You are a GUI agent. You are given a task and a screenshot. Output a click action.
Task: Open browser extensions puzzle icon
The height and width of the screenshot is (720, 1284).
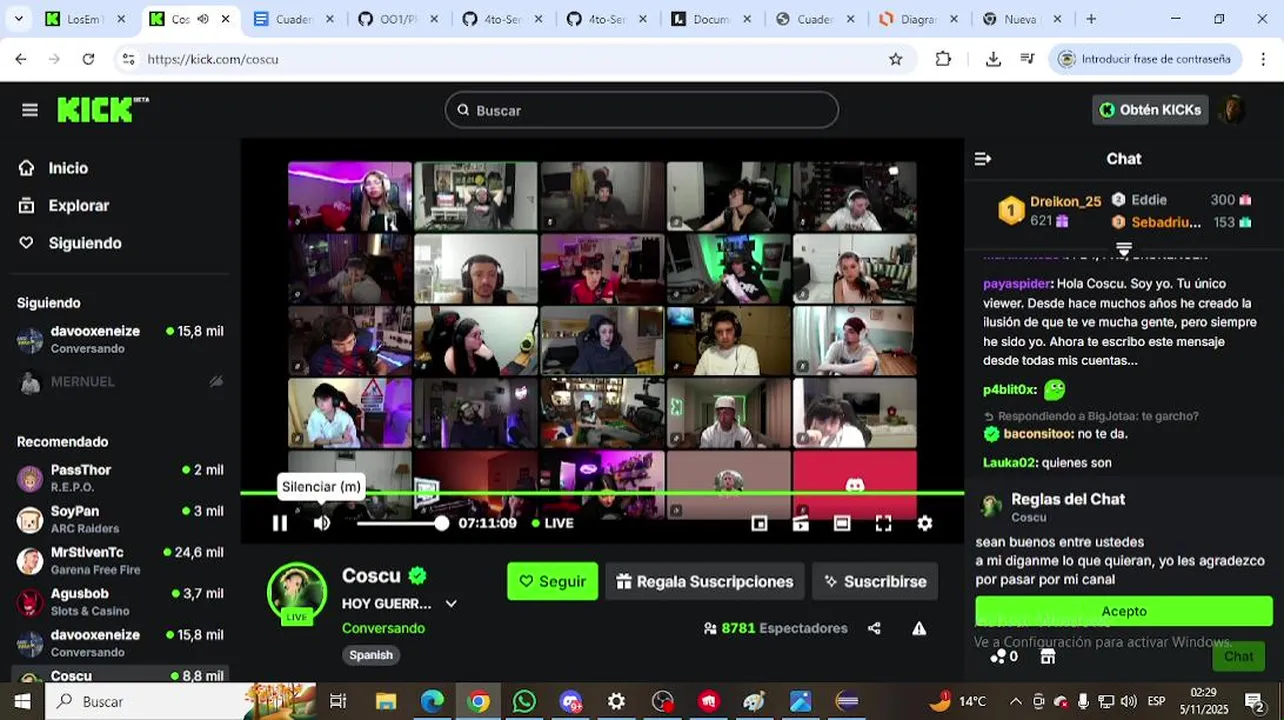click(x=943, y=59)
